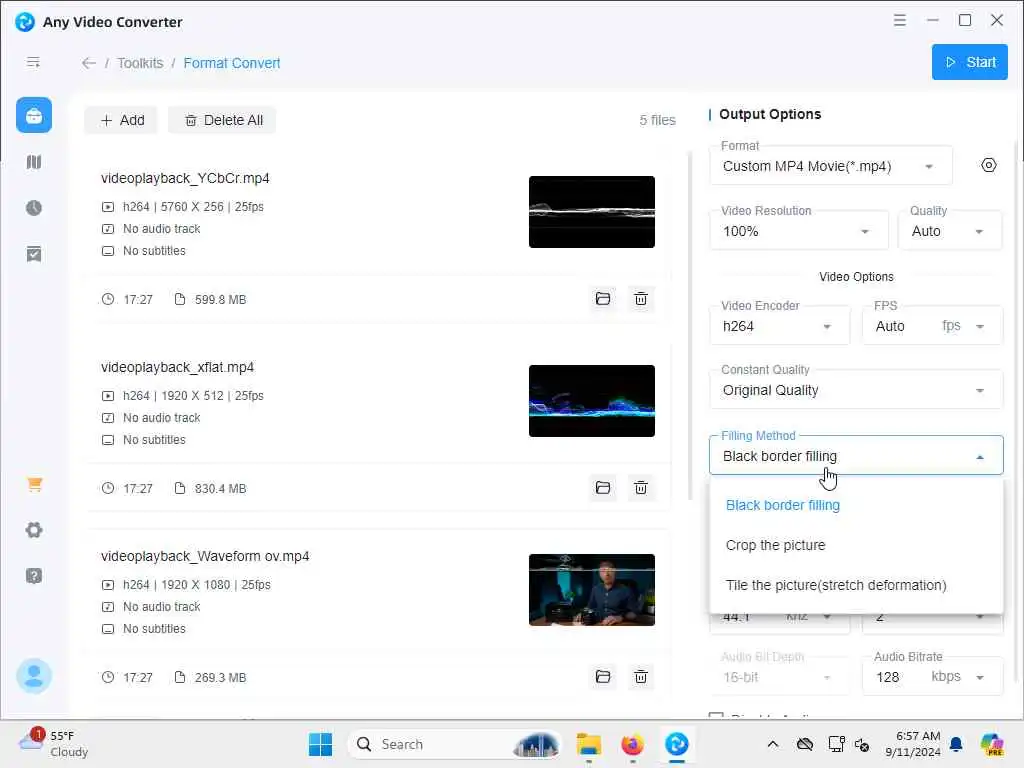Click the 830.4 MB file size

pyautogui.click(x=220, y=488)
